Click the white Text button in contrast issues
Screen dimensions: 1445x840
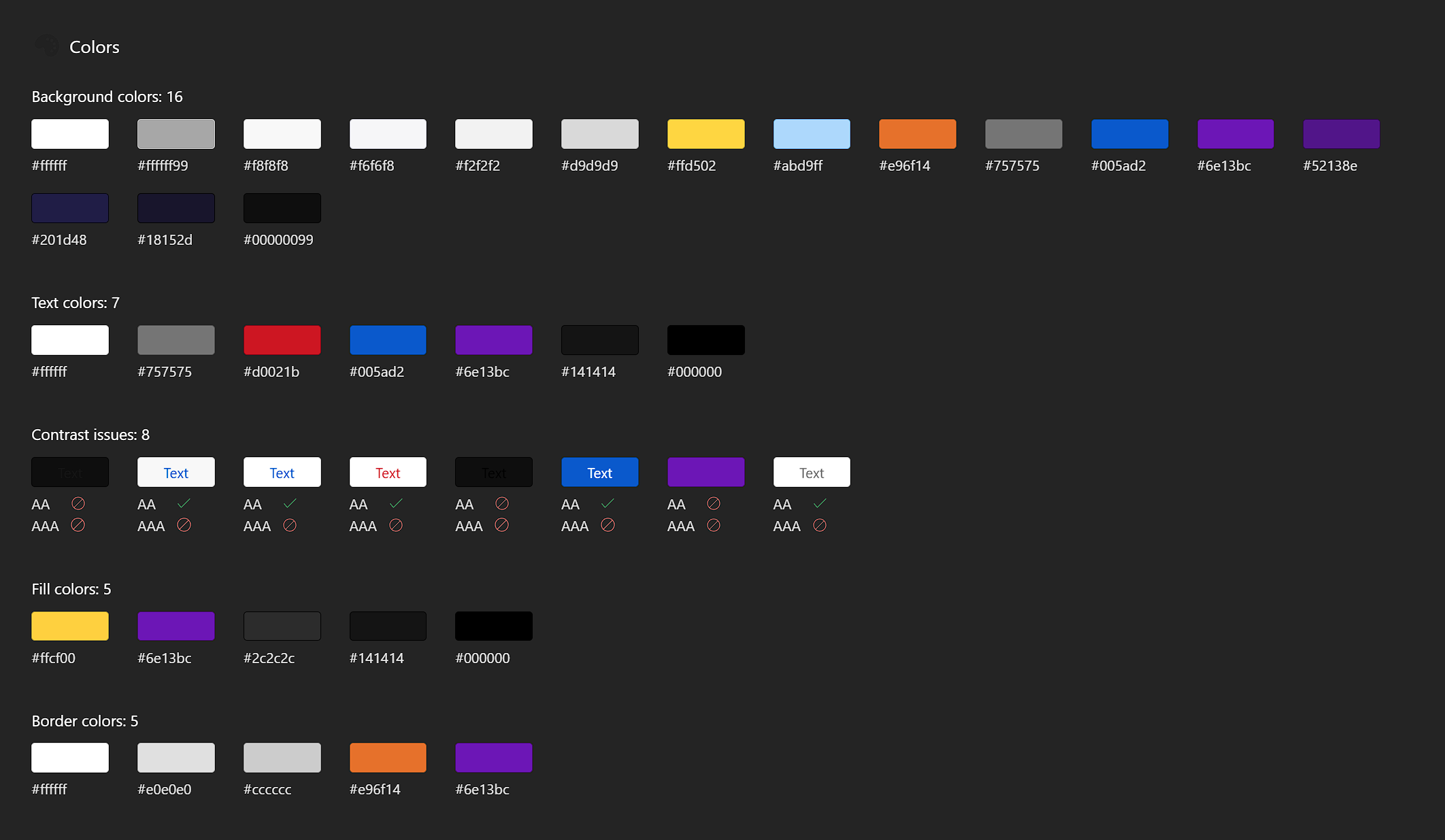pos(811,472)
